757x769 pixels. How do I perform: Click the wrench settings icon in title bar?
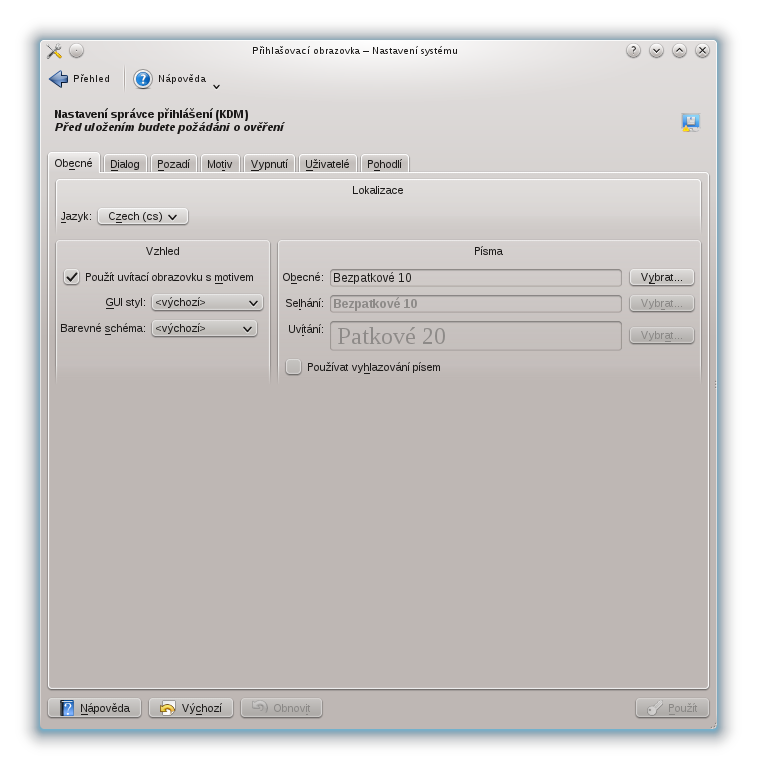pyautogui.click(x=55, y=51)
